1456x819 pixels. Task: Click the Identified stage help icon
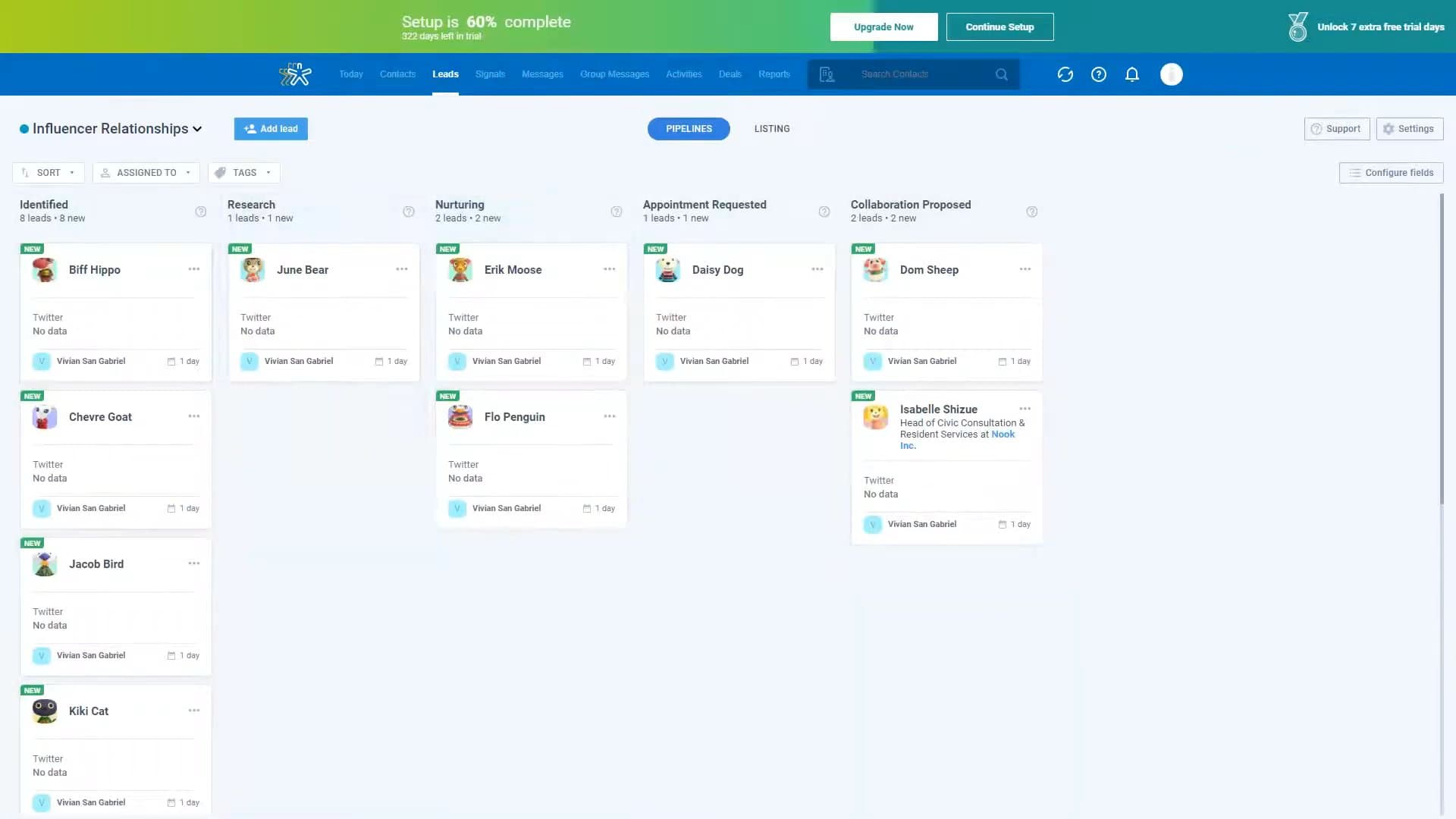[x=200, y=212]
